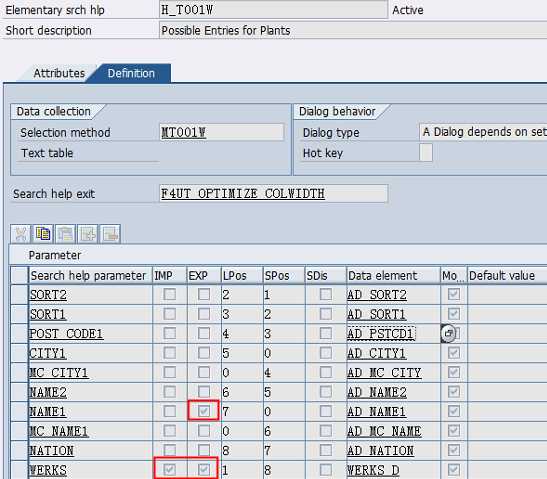Viewport: 547px width, 479px height.
Task: Open the POST_CODE1 parameter link
Action: pyautogui.click(x=66, y=334)
